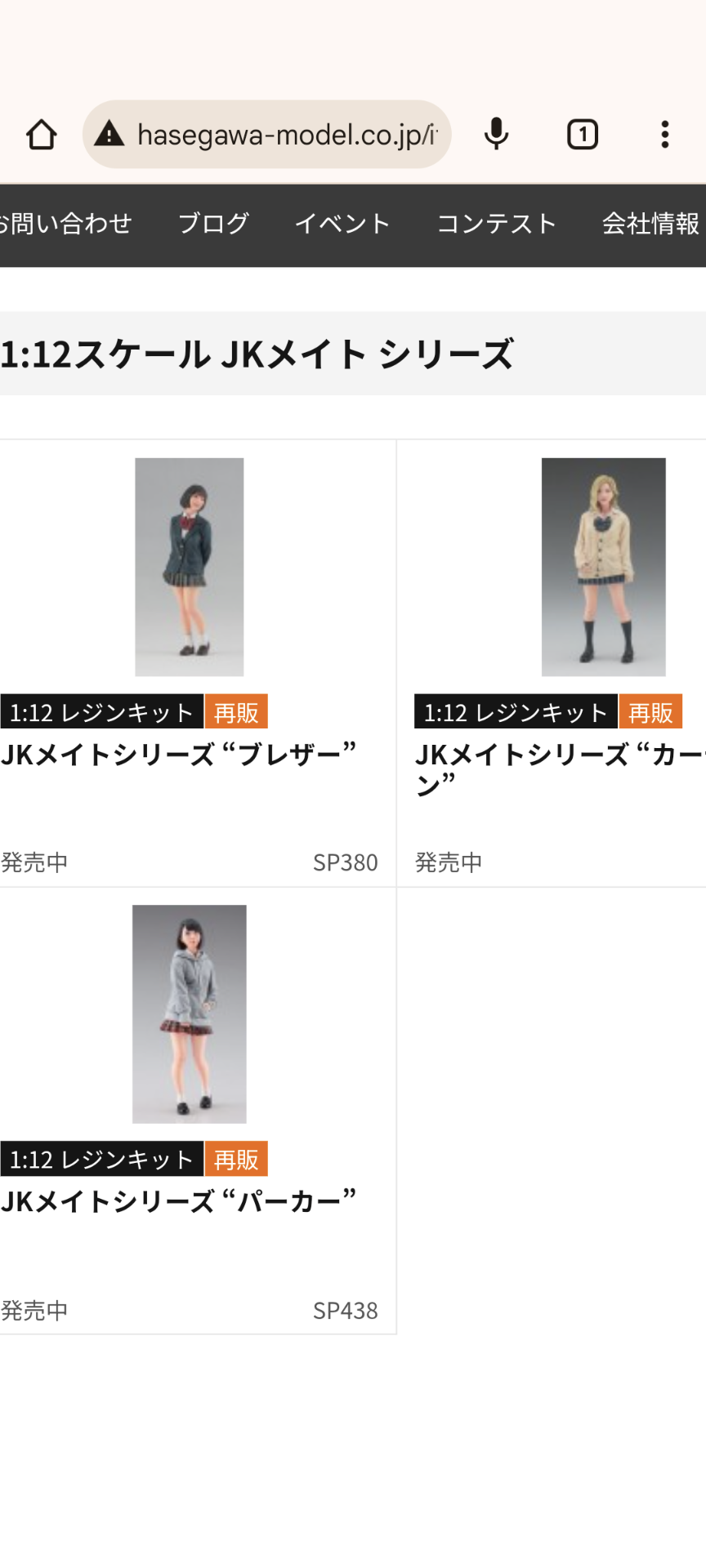
Task: Open JKメイトシリーズ "パーカー" product link
Action: point(179,1201)
